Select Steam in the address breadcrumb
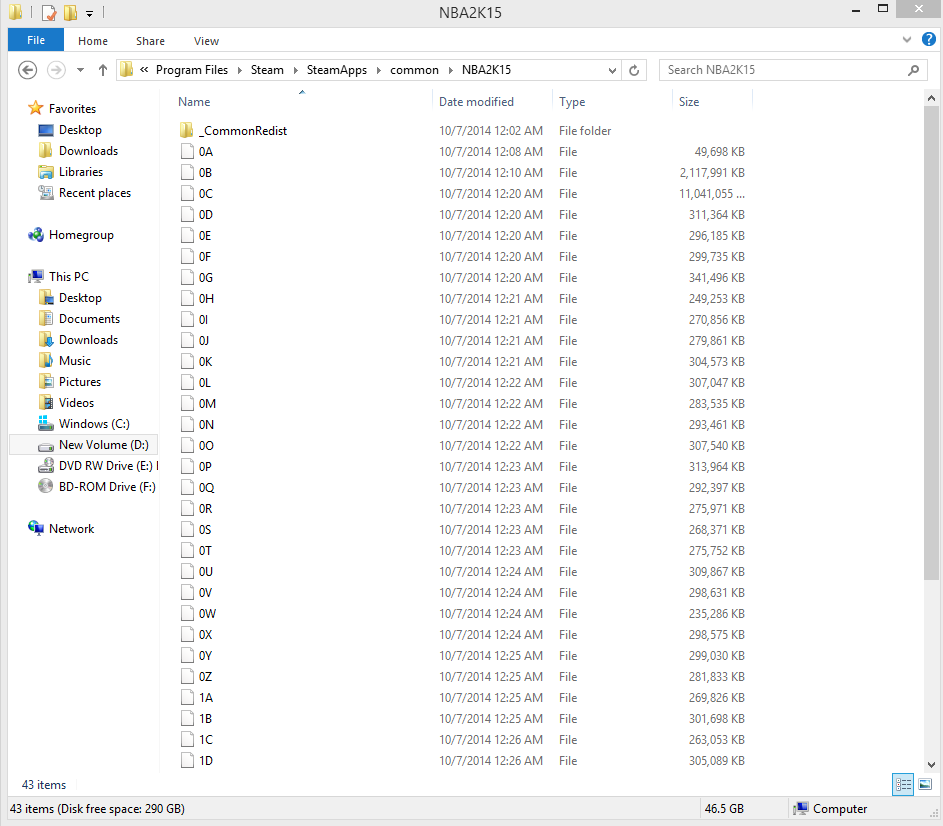The width and height of the screenshot is (943, 826). (267, 70)
